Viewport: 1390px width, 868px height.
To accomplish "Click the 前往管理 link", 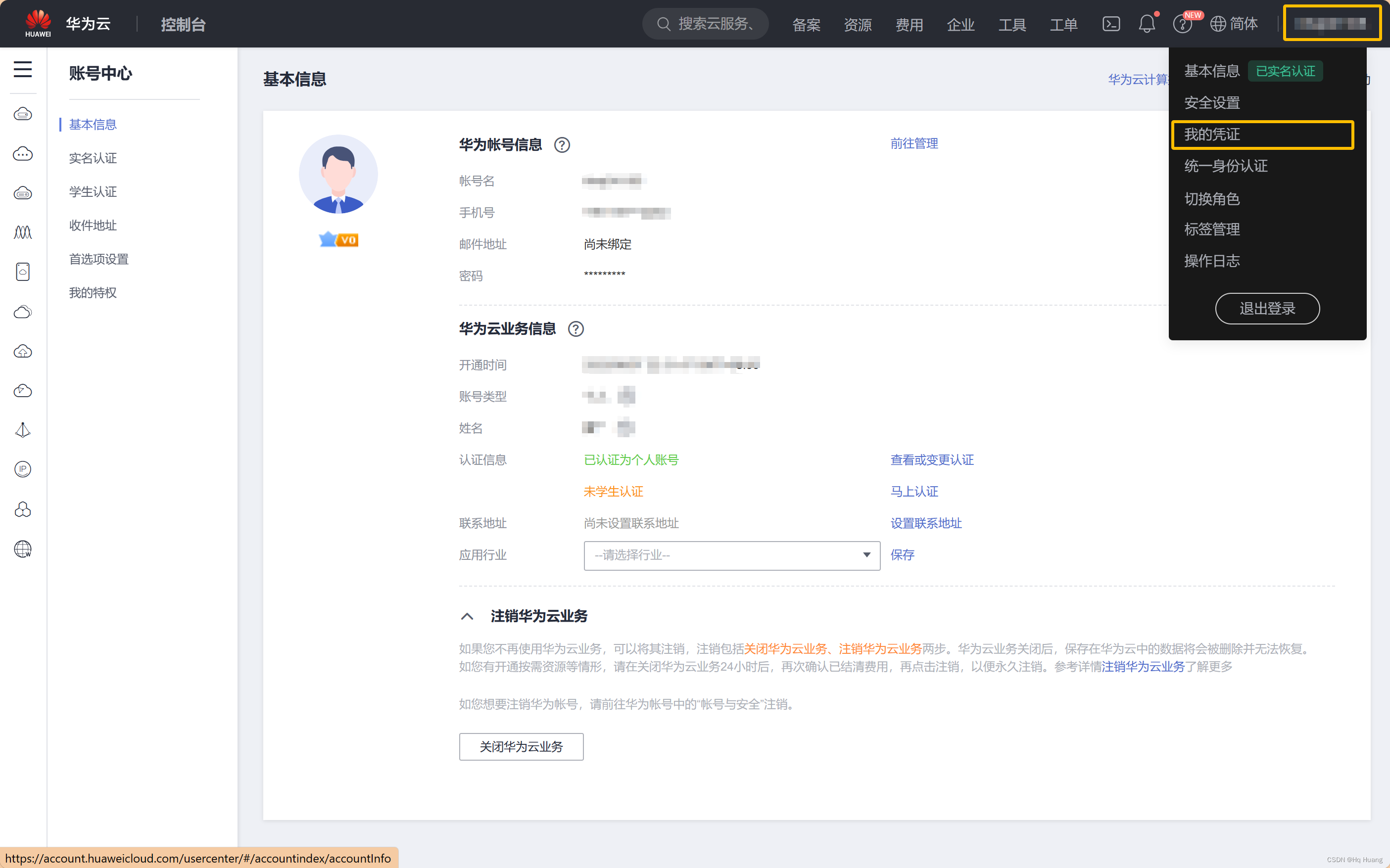I will (x=914, y=143).
